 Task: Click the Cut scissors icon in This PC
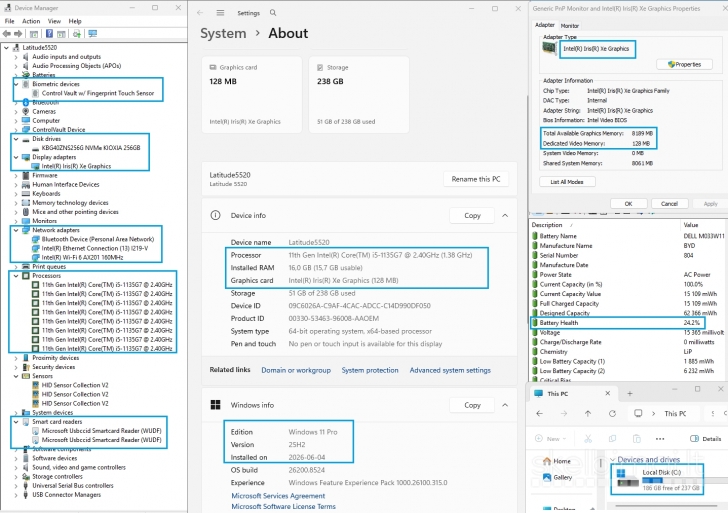pos(588,438)
